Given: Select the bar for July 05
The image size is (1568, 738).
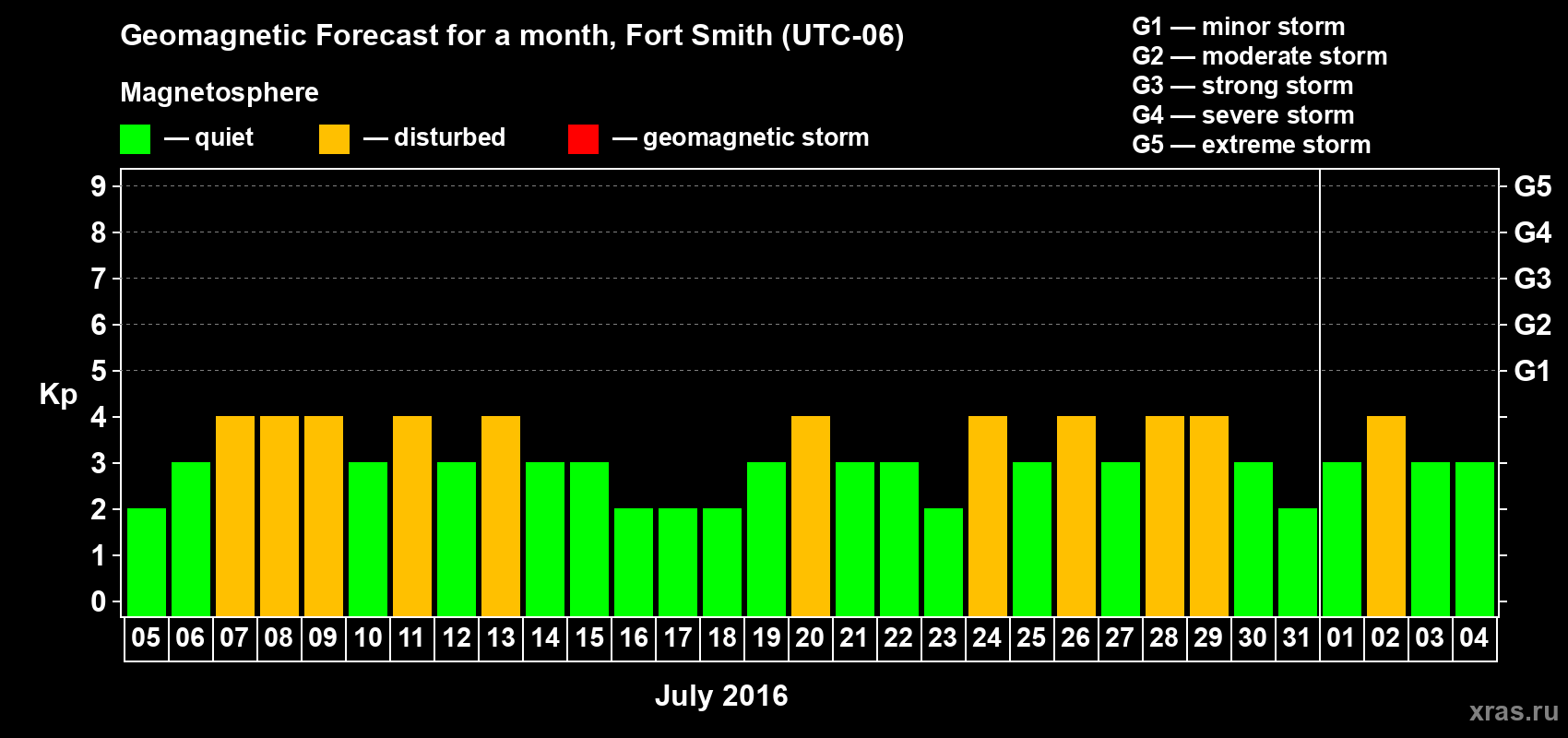Looking at the screenshot, I should [147, 563].
